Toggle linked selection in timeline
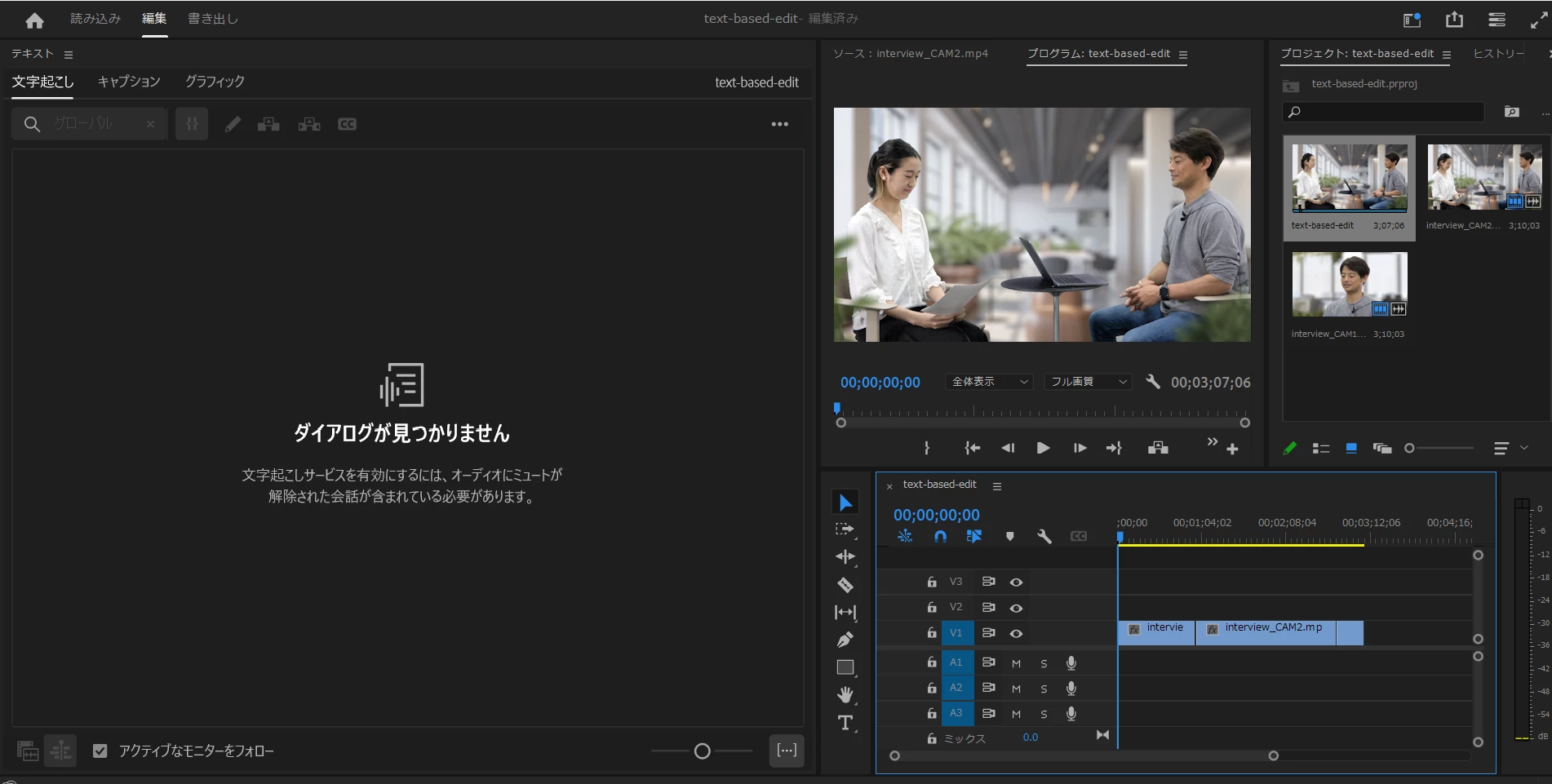 (x=974, y=536)
